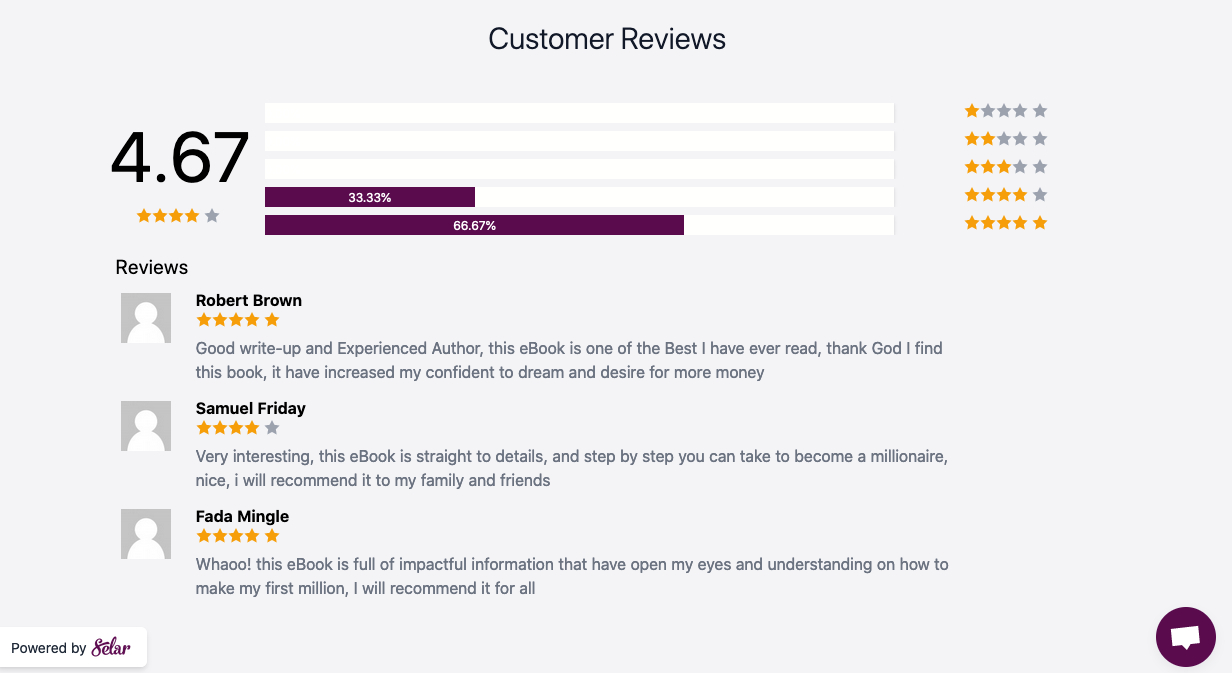1232x673 pixels.
Task: Click Samuel Friday's avatar image
Action: tap(146, 426)
